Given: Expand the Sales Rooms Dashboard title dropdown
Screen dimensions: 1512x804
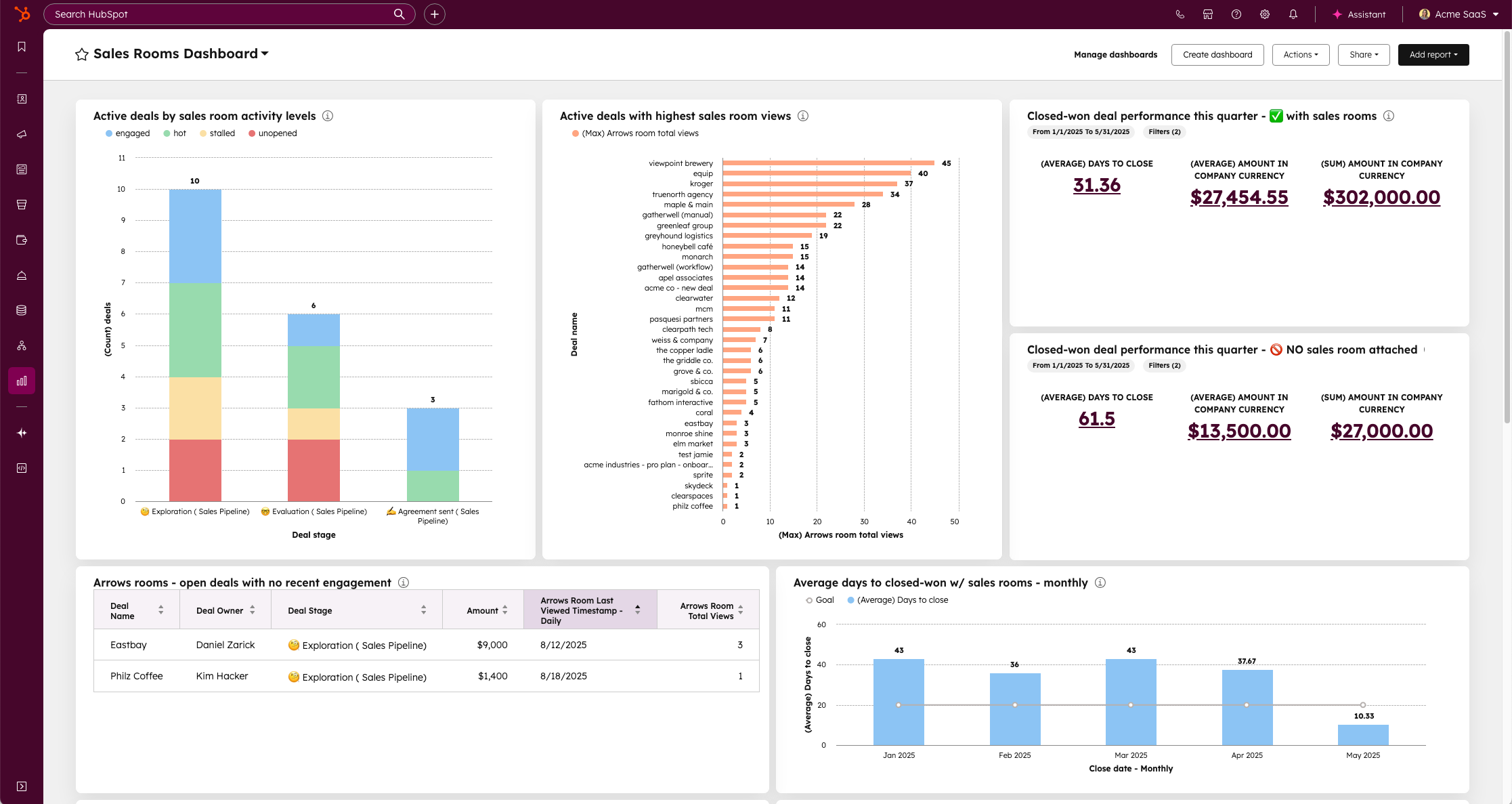Looking at the screenshot, I should point(265,54).
